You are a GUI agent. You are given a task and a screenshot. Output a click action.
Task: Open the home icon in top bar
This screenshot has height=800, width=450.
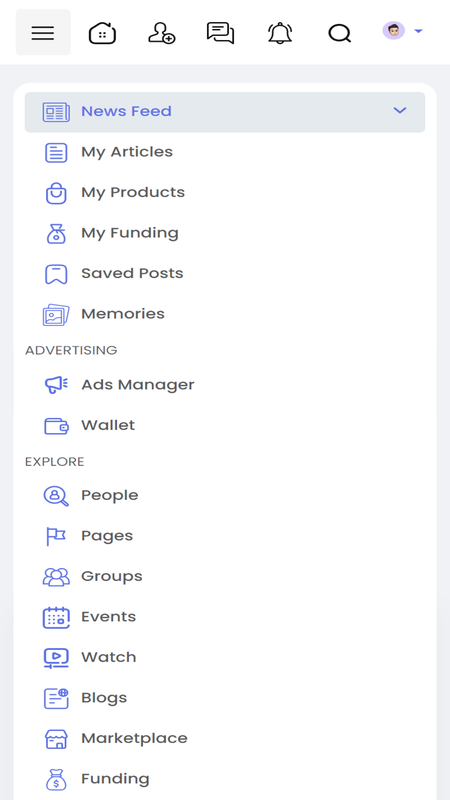[x=103, y=34]
